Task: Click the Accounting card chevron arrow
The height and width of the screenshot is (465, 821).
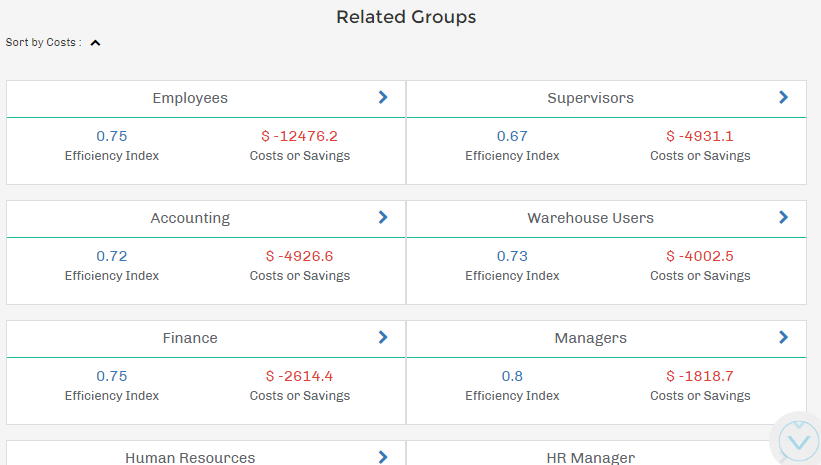Action: (383, 218)
